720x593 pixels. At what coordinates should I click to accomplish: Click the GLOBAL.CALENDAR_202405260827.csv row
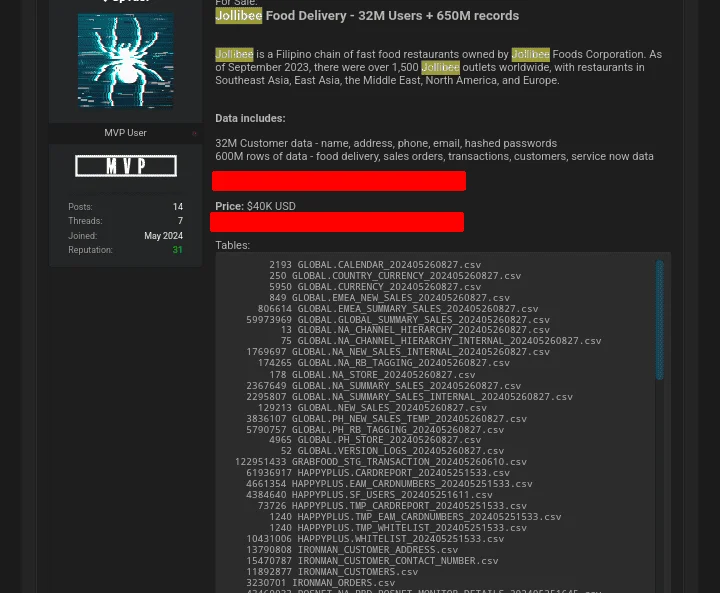pos(375,265)
